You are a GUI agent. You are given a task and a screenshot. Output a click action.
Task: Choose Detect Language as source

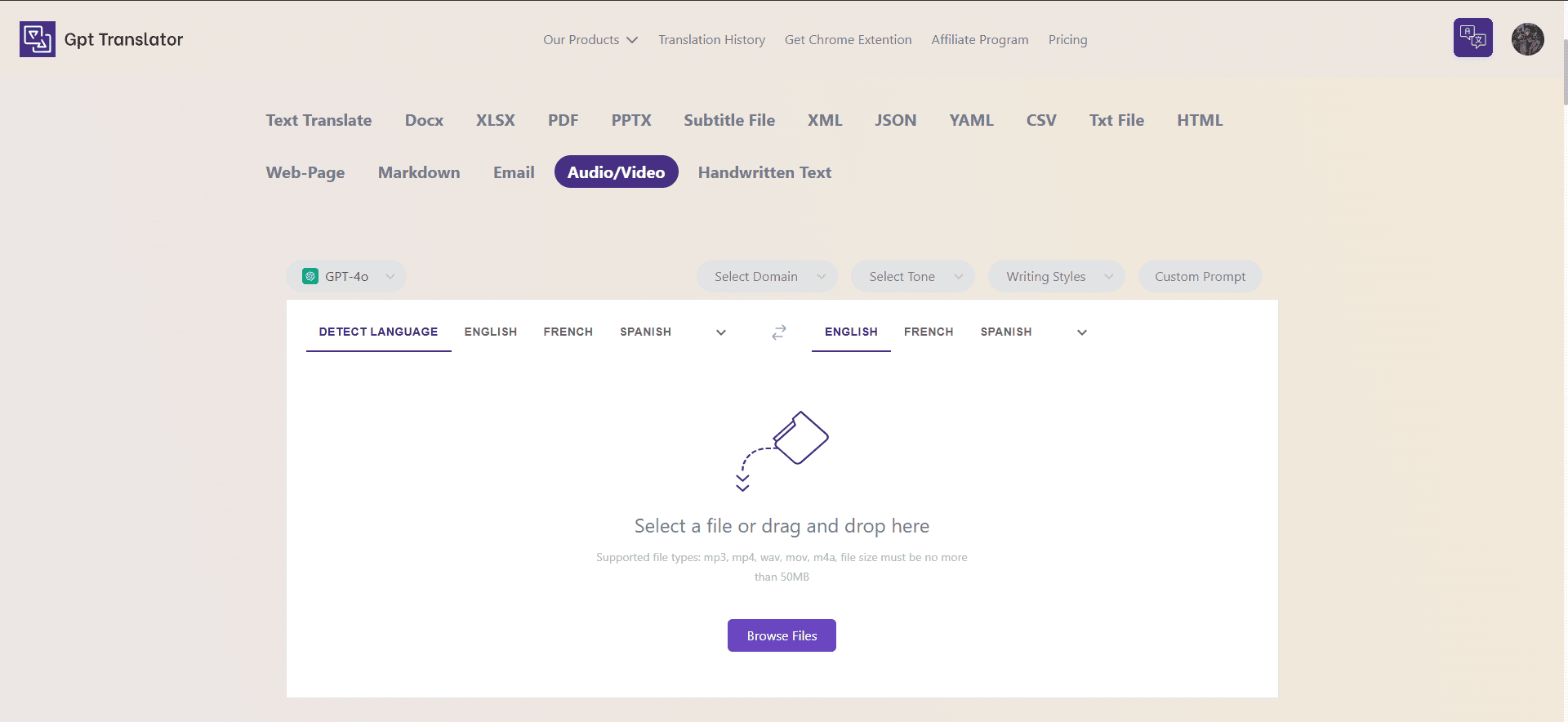point(378,332)
